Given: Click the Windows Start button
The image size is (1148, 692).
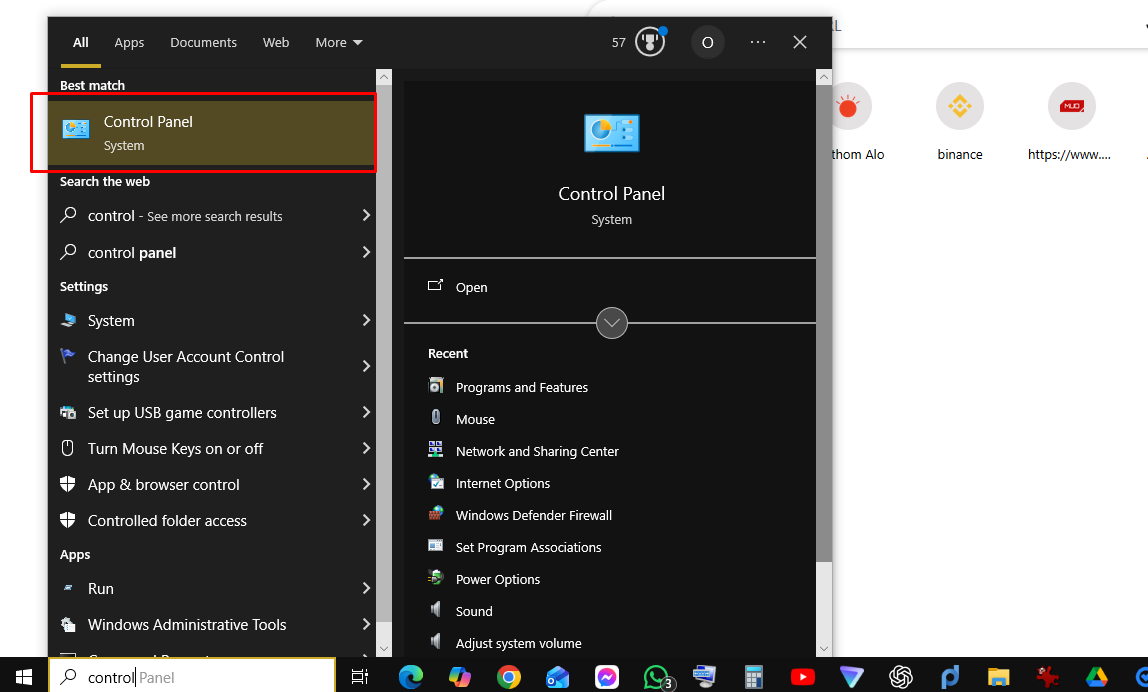Looking at the screenshot, I should pyautogui.click(x=24, y=677).
